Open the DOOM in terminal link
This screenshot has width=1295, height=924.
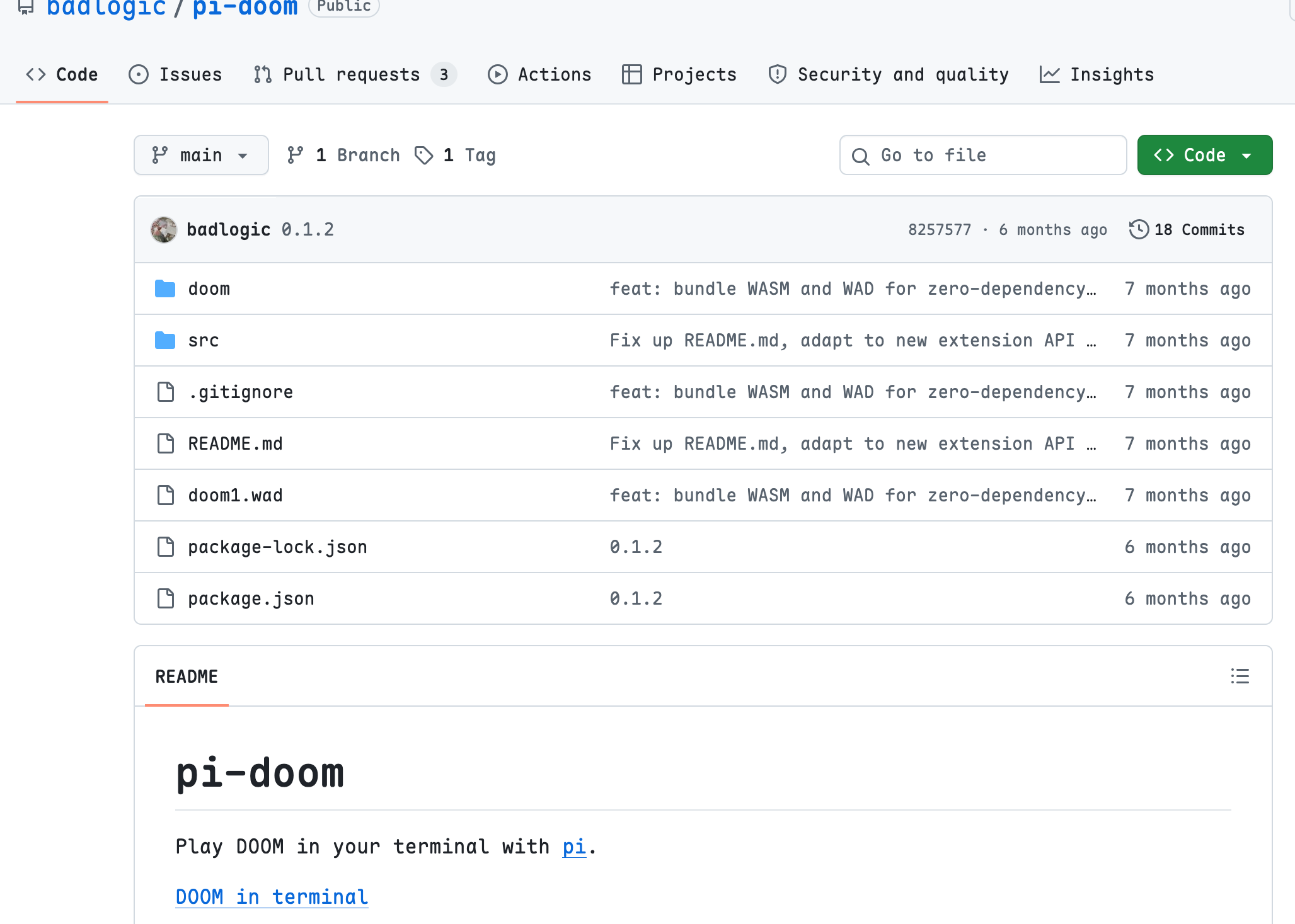pyautogui.click(x=272, y=896)
